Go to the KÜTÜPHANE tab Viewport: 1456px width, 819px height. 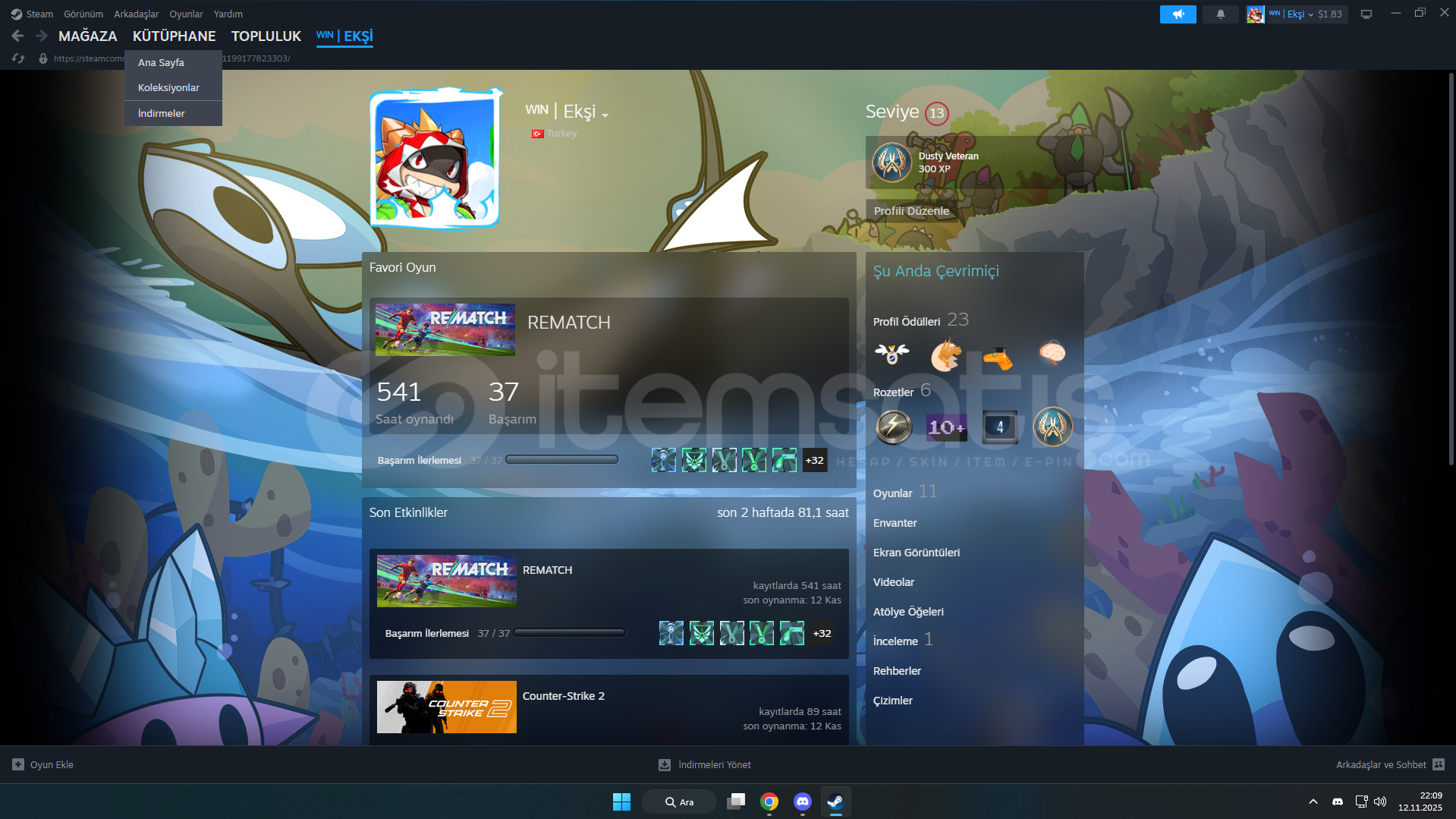pyautogui.click(x=175, y=36)
